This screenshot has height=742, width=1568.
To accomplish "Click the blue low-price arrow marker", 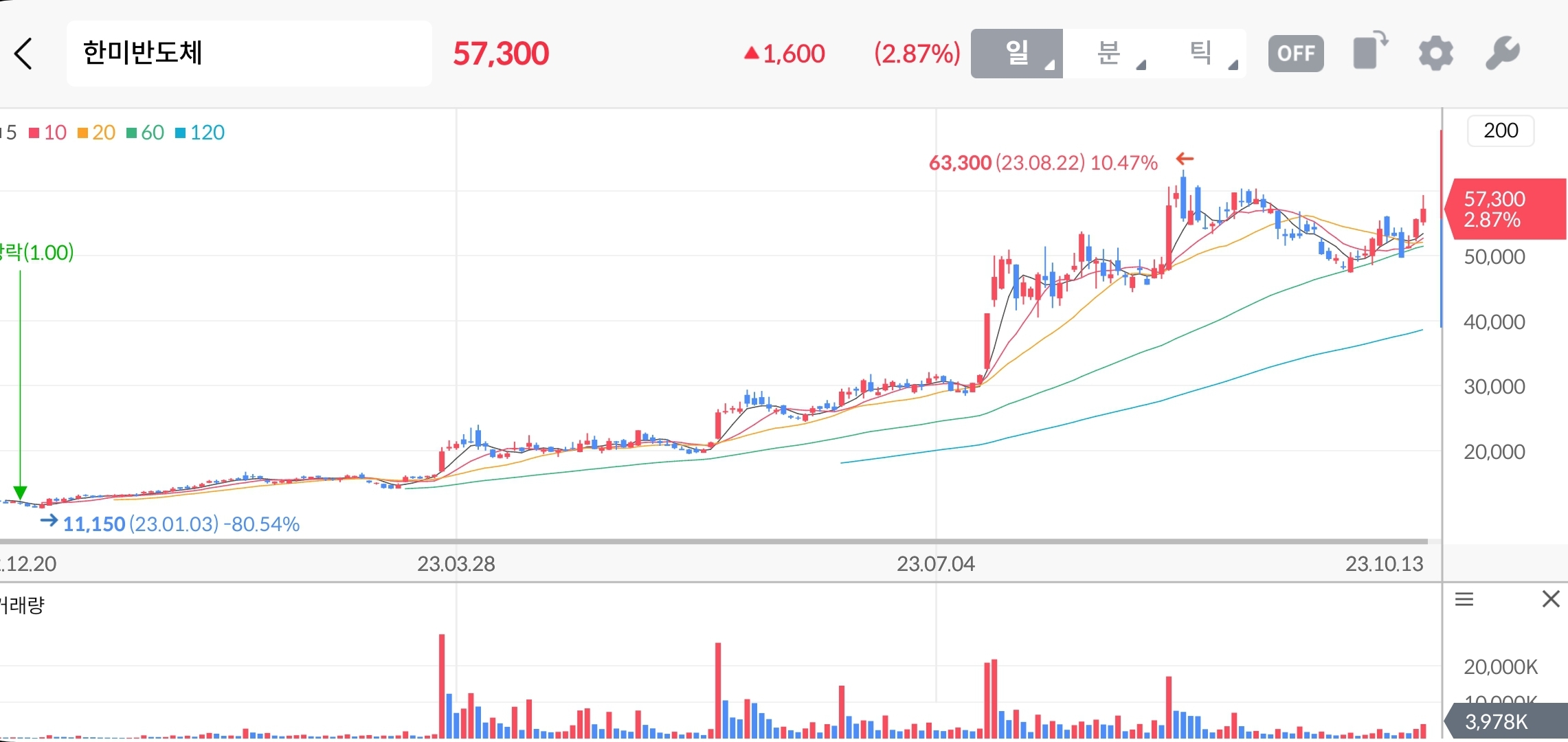I will [x=49, y=521].
